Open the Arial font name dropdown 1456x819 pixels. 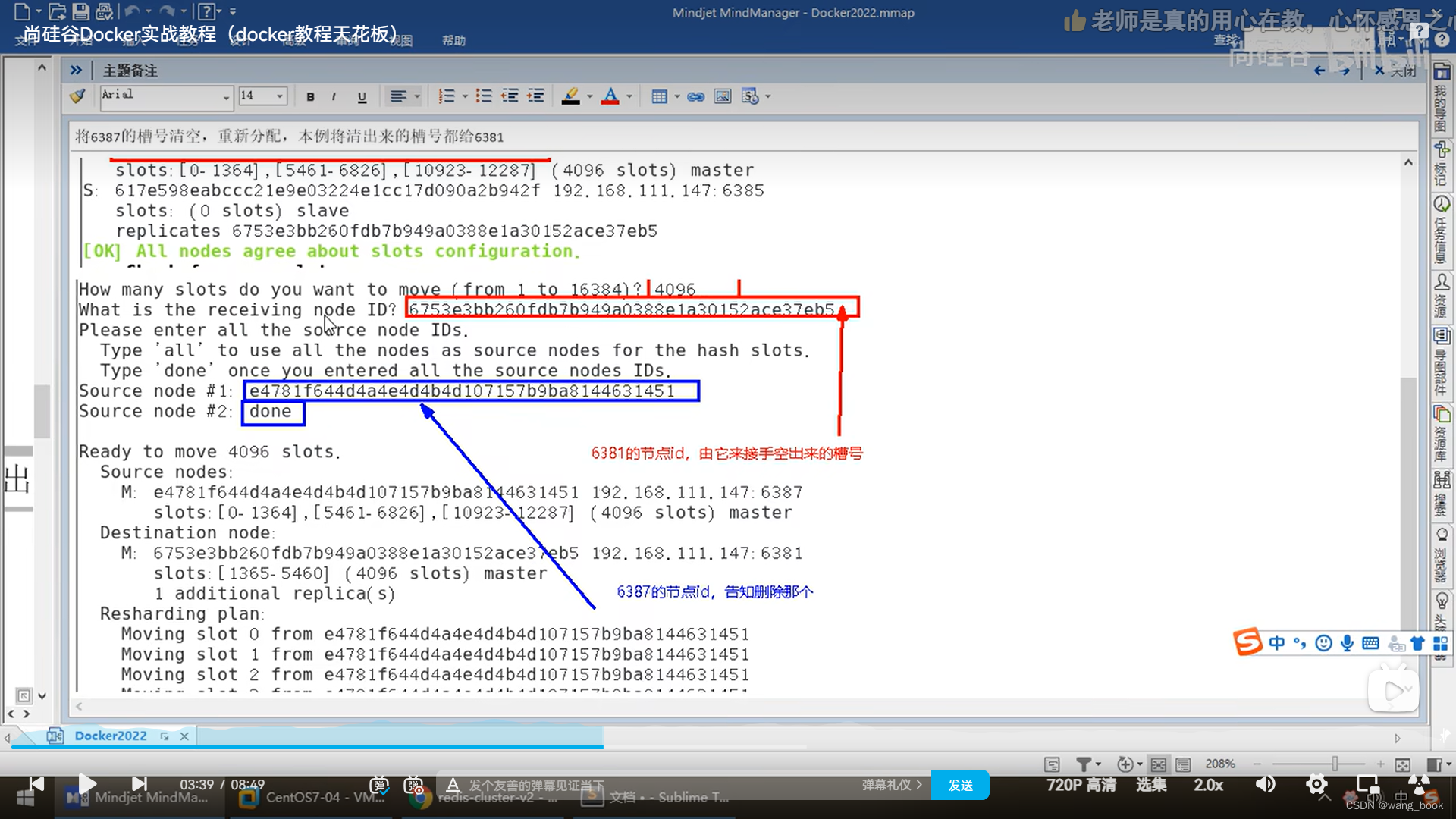tap(226, 96)
